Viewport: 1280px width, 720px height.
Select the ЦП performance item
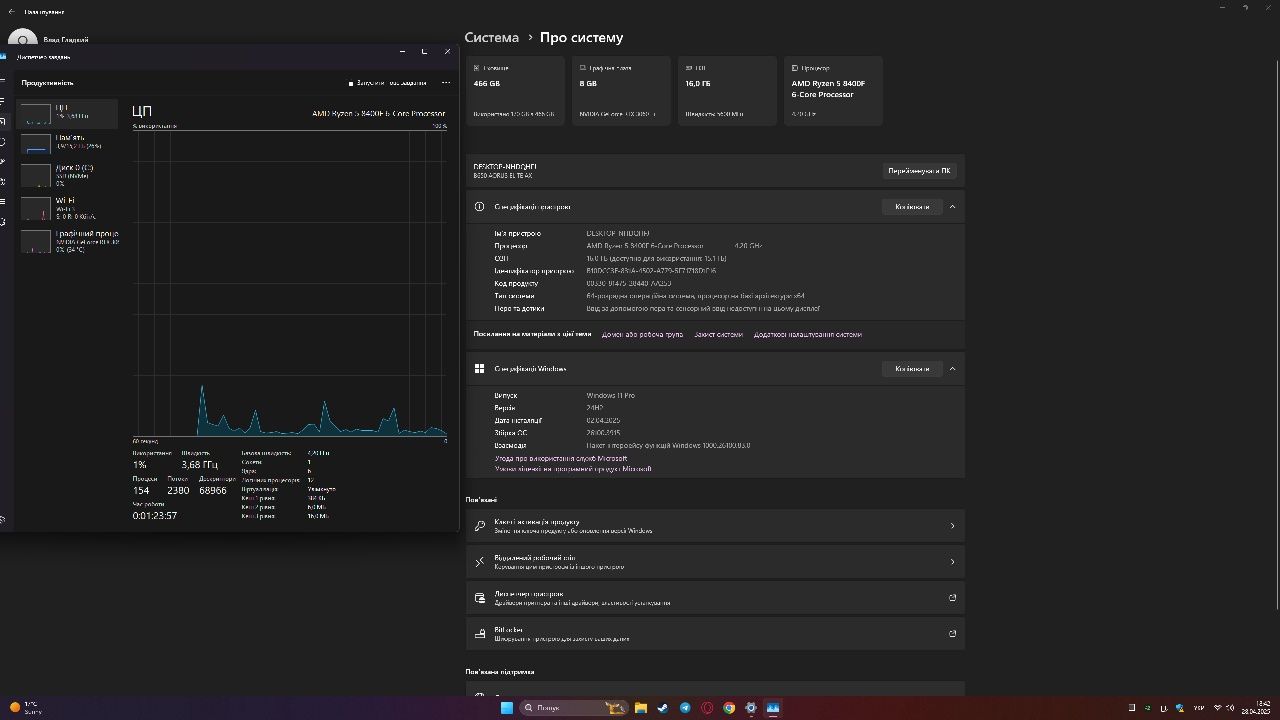click(68, 113)
